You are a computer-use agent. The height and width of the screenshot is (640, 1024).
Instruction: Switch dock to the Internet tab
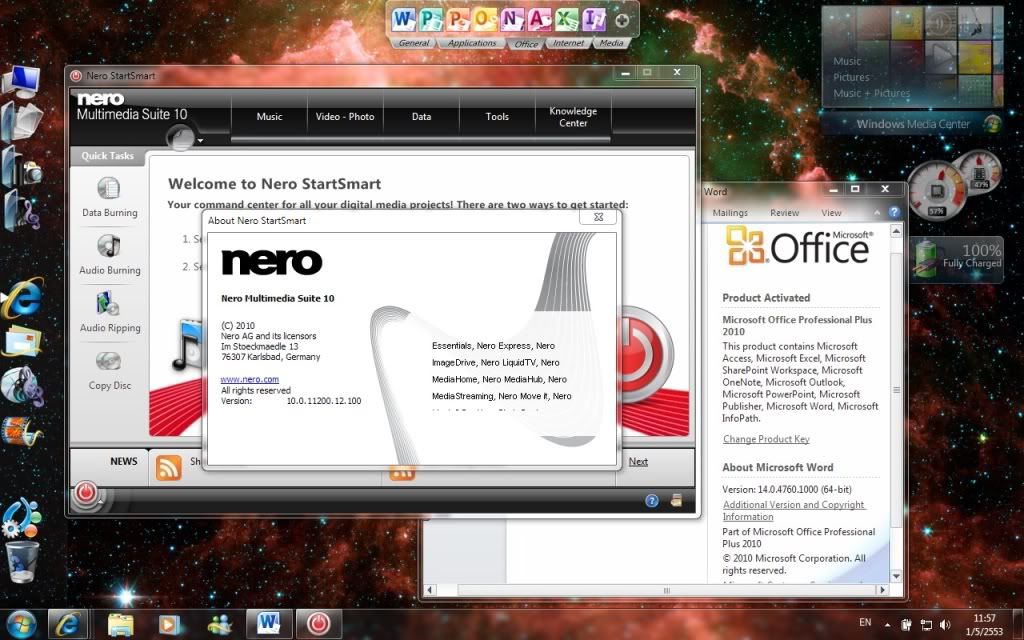click(x=568, y=43)
